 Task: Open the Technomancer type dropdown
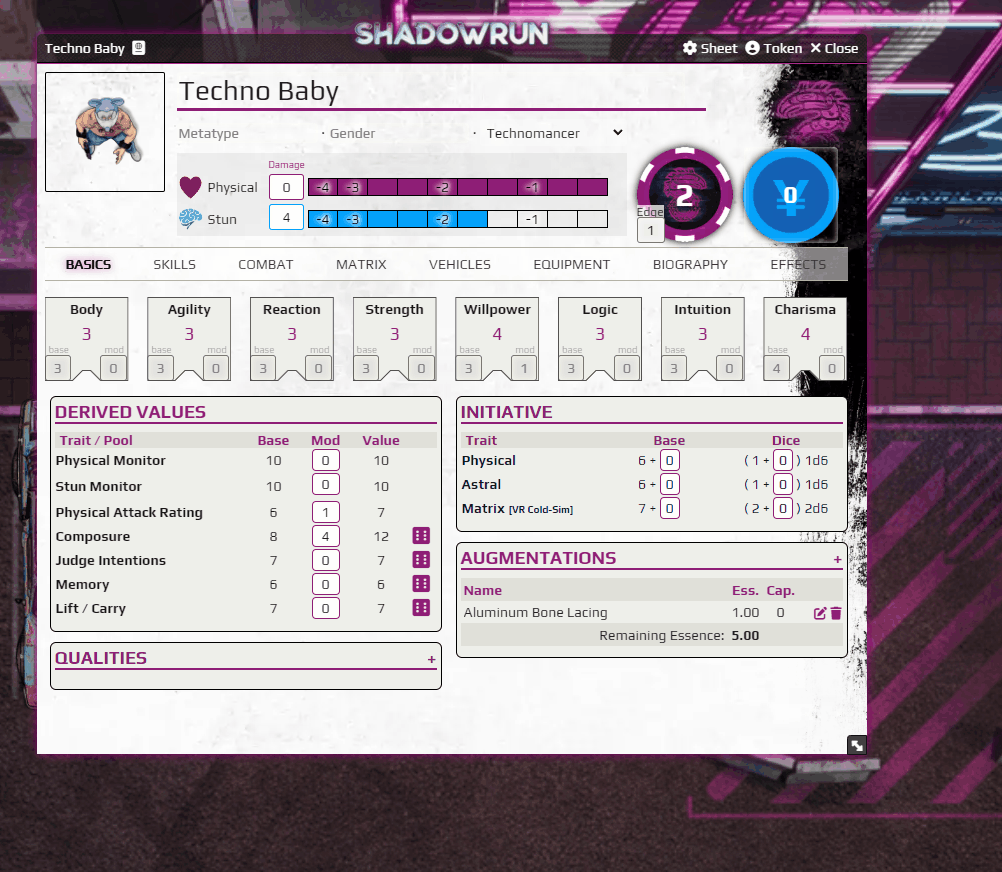(x=554, y=133)
